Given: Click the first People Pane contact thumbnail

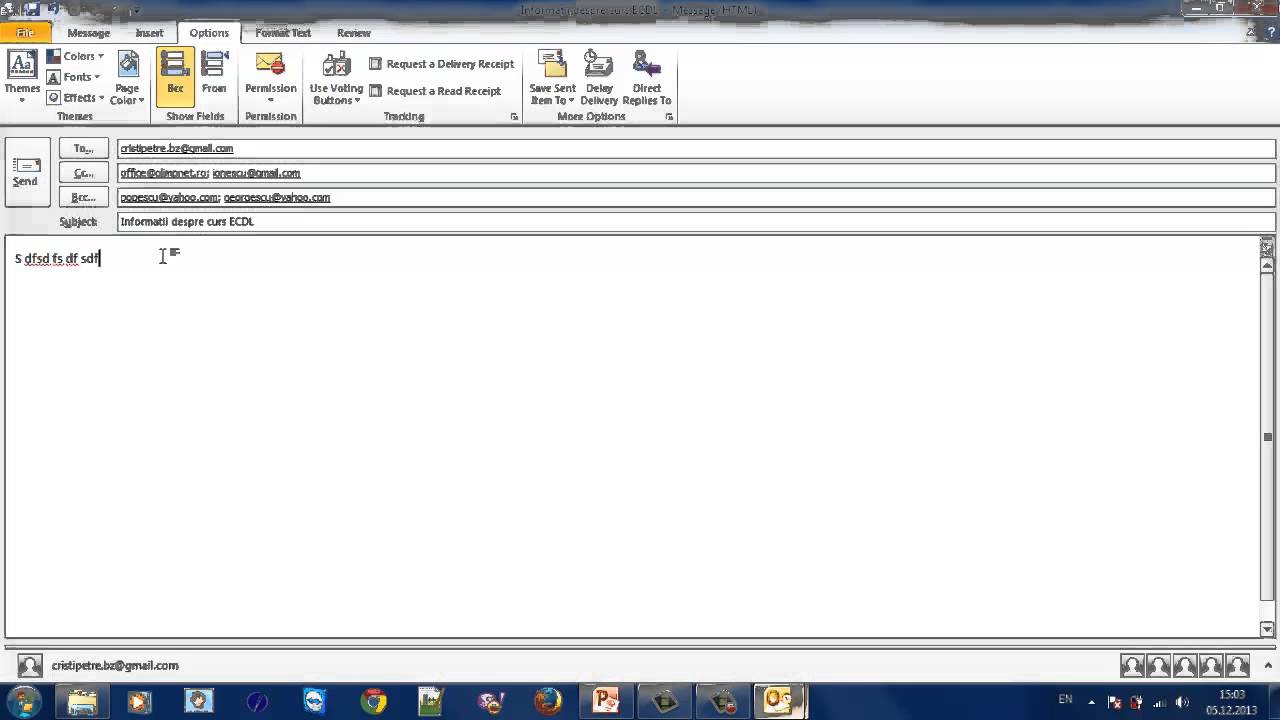Looking at the screenshot, I should pos(1132,666).
